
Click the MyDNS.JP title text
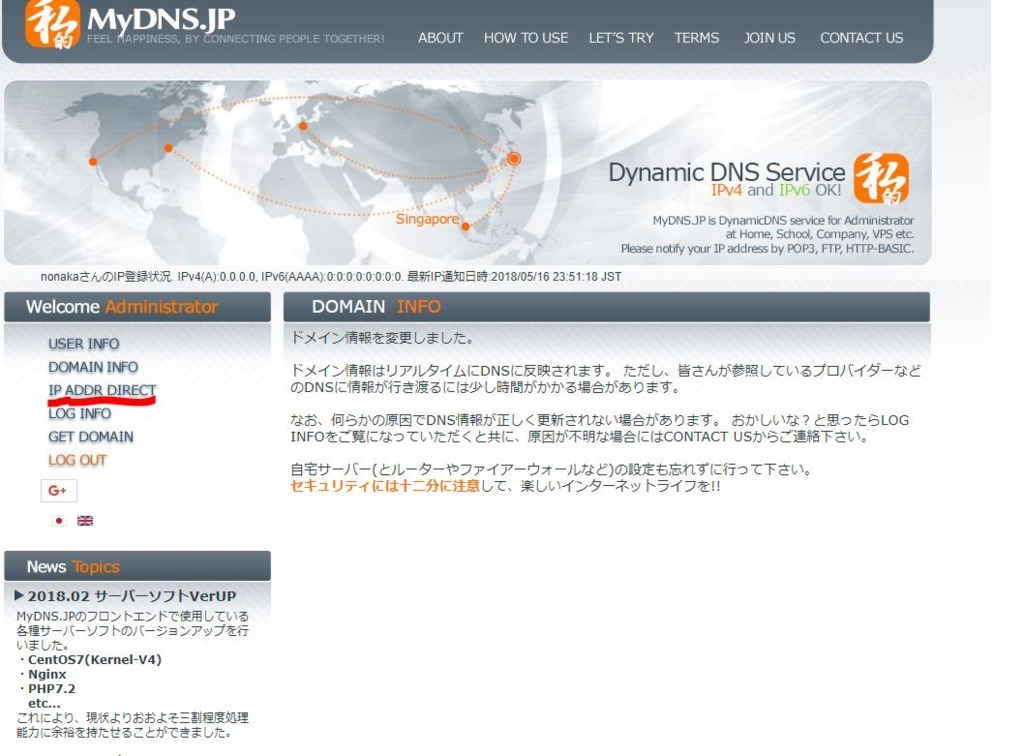(161, 19)
